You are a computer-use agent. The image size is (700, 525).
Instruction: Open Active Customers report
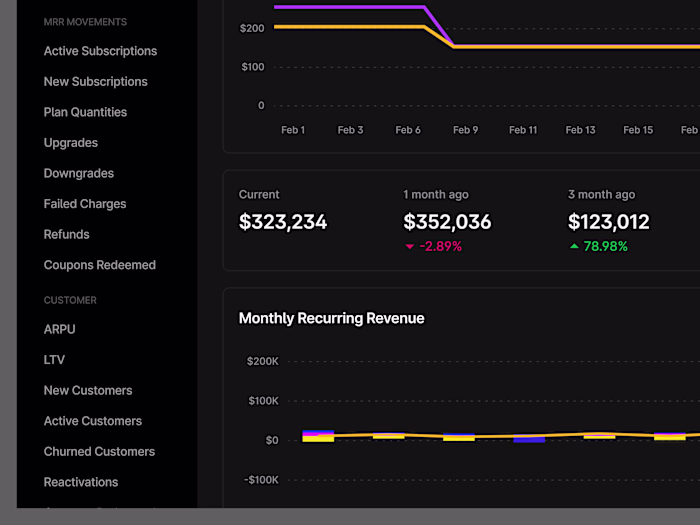coord(92,421)
